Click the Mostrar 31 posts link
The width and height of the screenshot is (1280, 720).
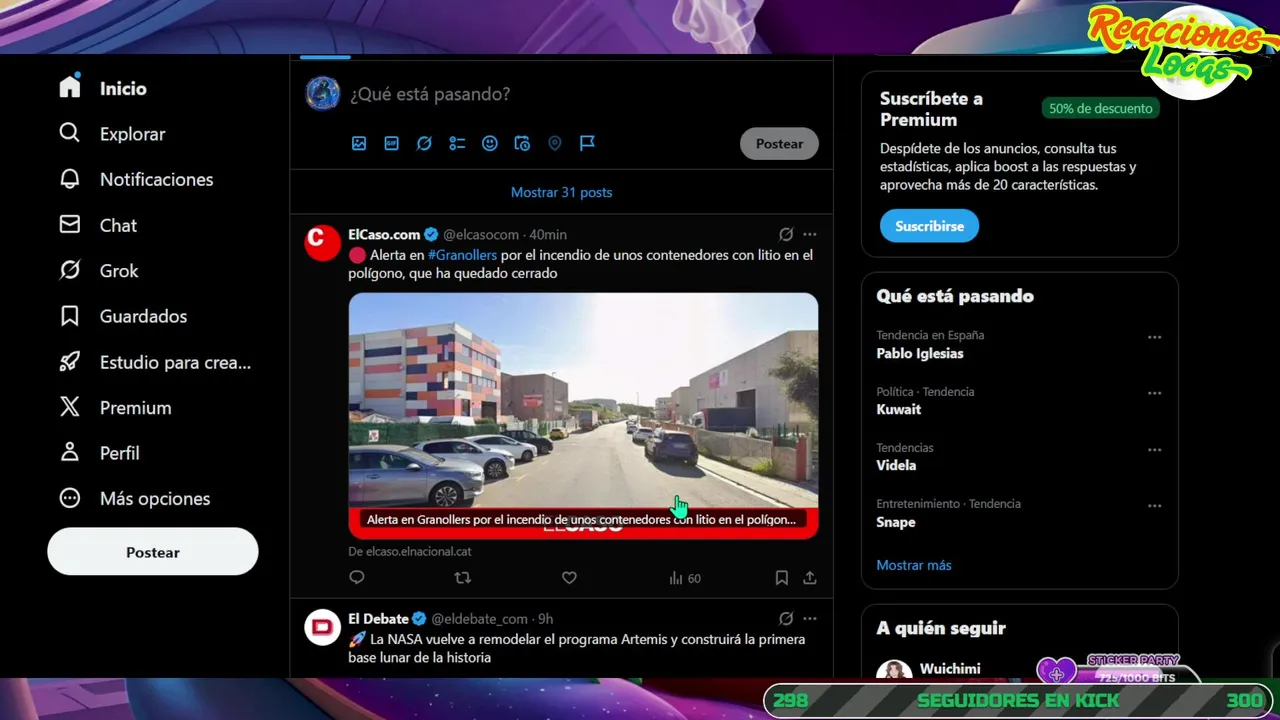point(561,192)
